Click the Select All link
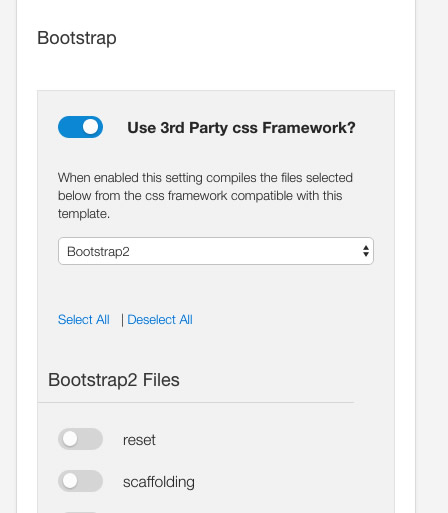Viewport: 448px width, 513px height. (x=84, y=319)
